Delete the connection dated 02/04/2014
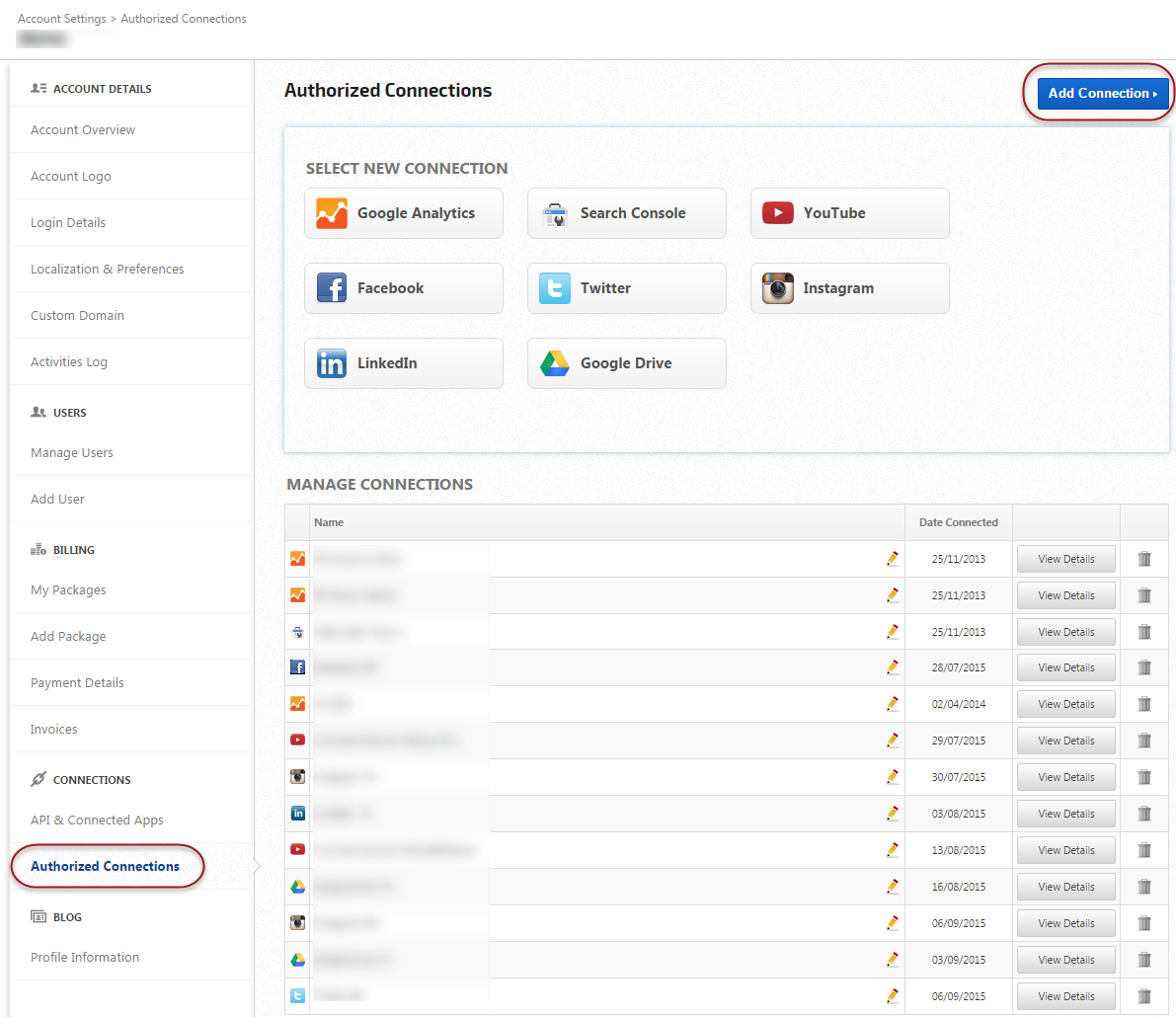 pyautogui.click(x=1144, y=704)
